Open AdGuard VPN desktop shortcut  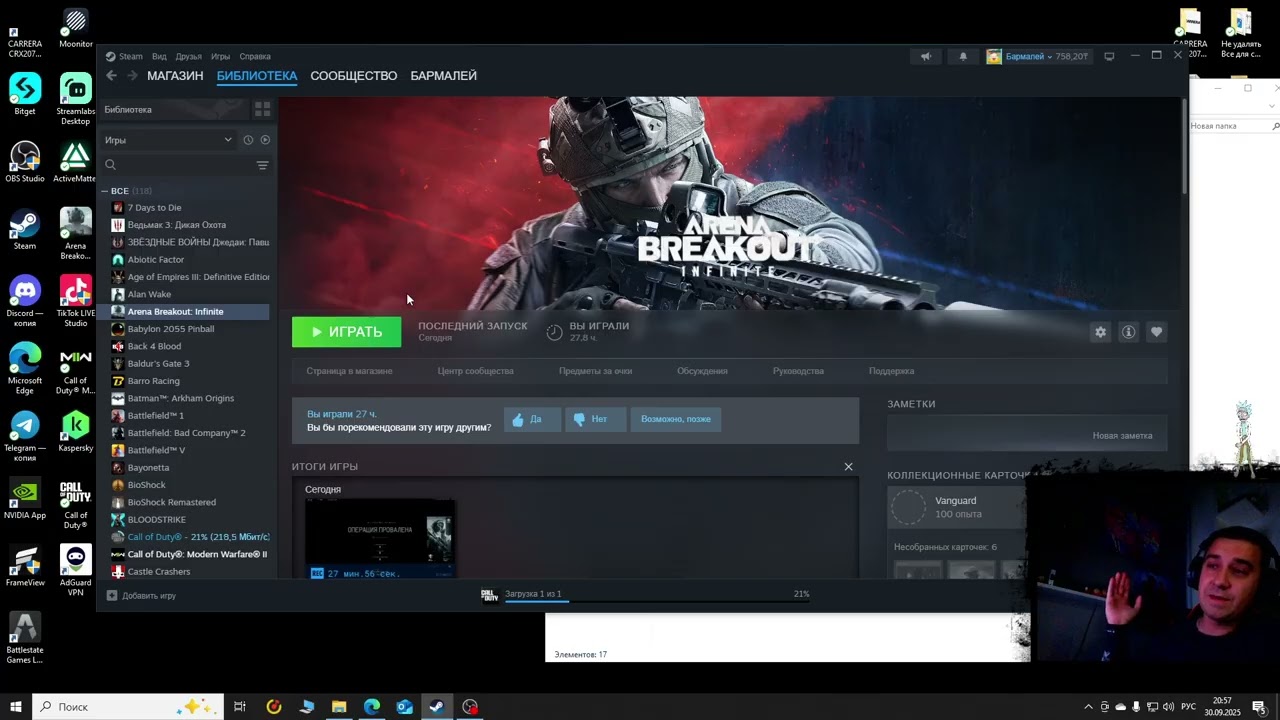[75, 572]
